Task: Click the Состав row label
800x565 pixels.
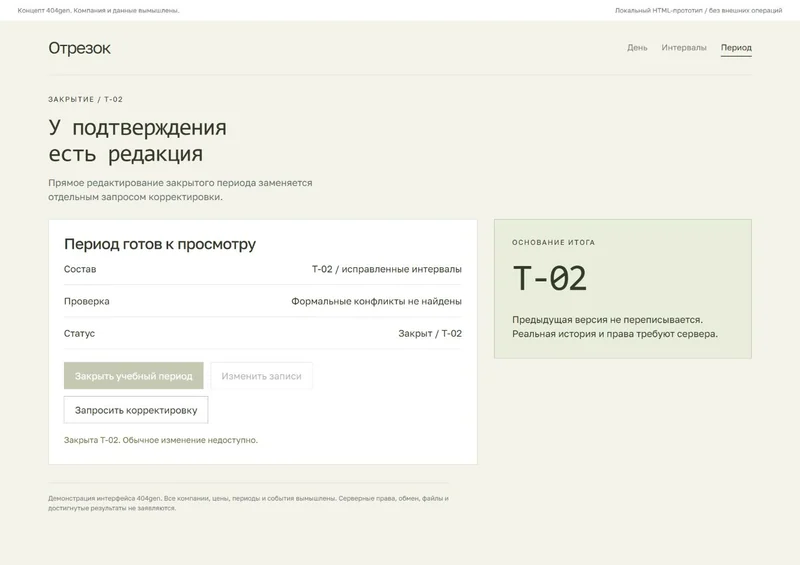Action: [80, 269]
